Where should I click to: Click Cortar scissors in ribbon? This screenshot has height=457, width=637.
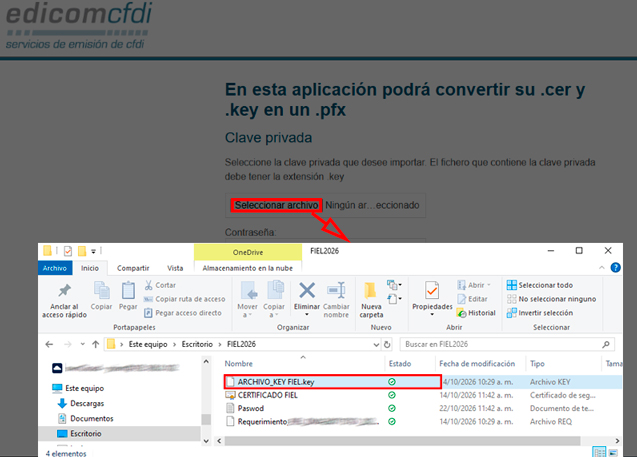160,285
